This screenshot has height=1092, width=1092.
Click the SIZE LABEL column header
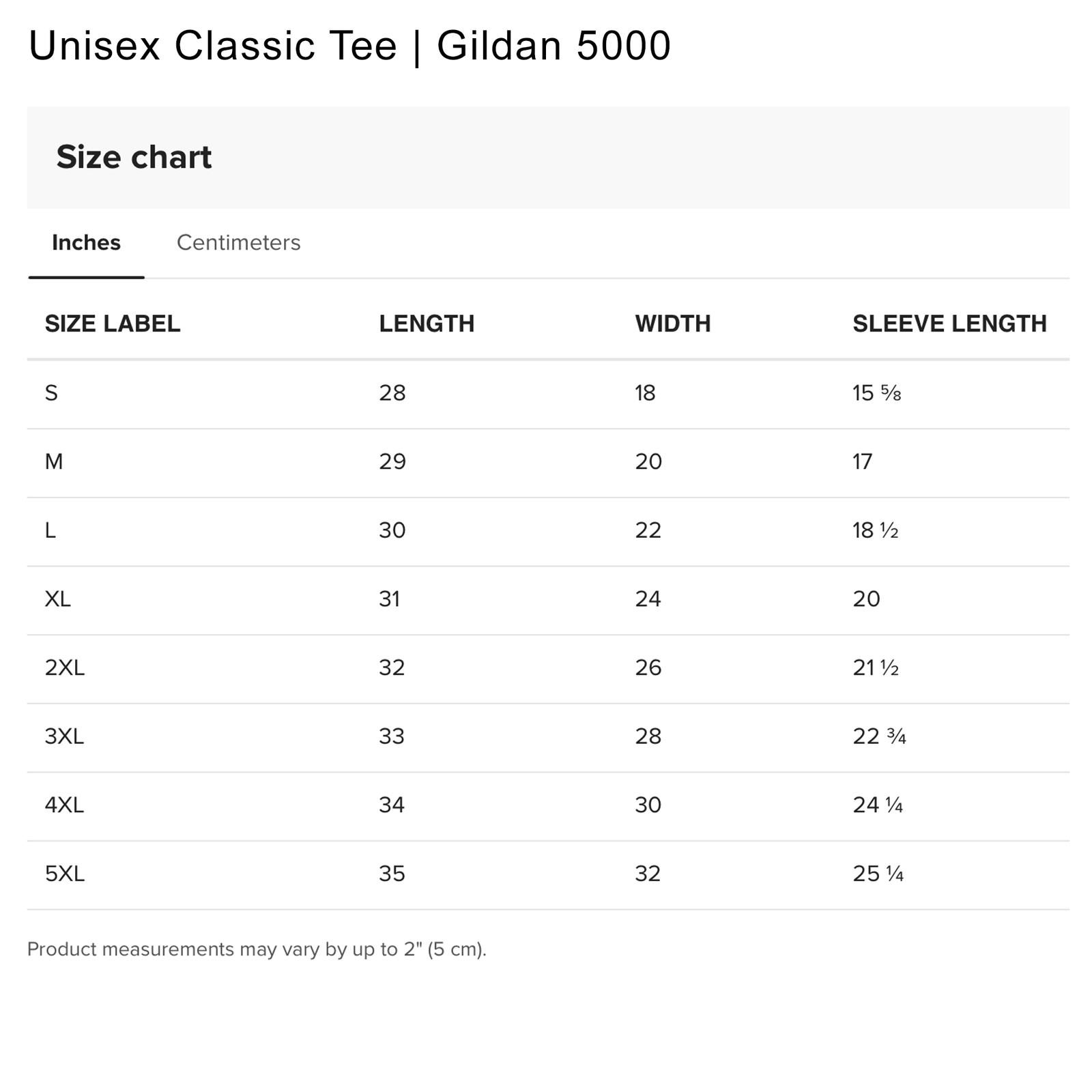[113, 324]
